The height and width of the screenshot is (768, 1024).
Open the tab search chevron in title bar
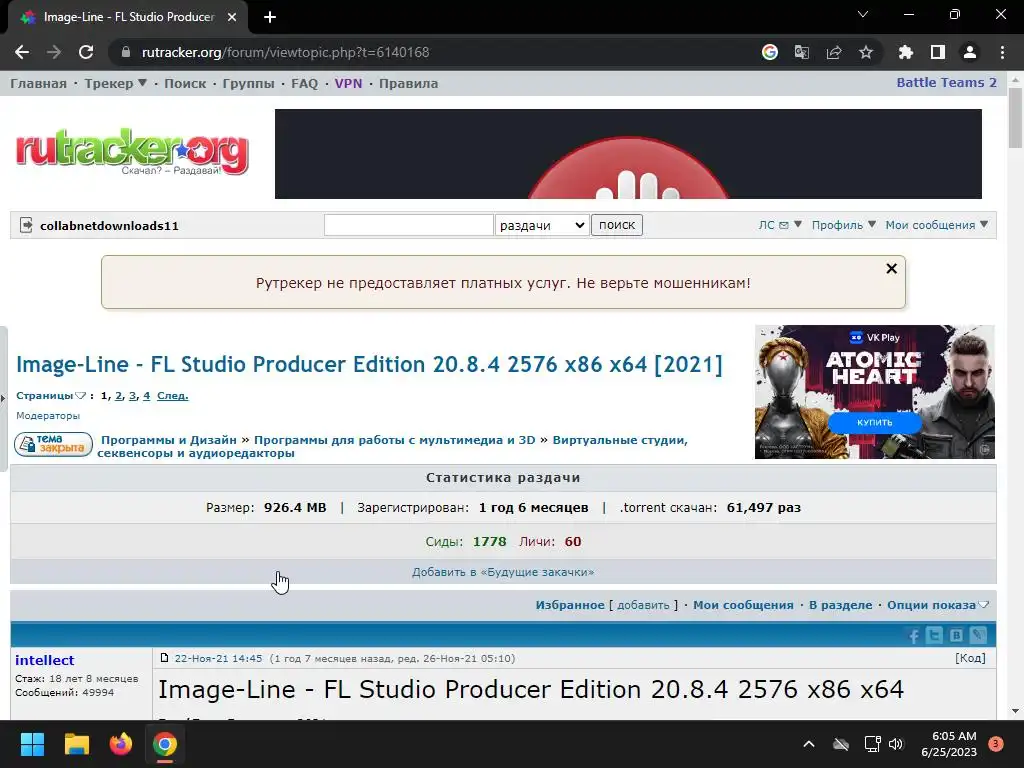coord(863,14)
